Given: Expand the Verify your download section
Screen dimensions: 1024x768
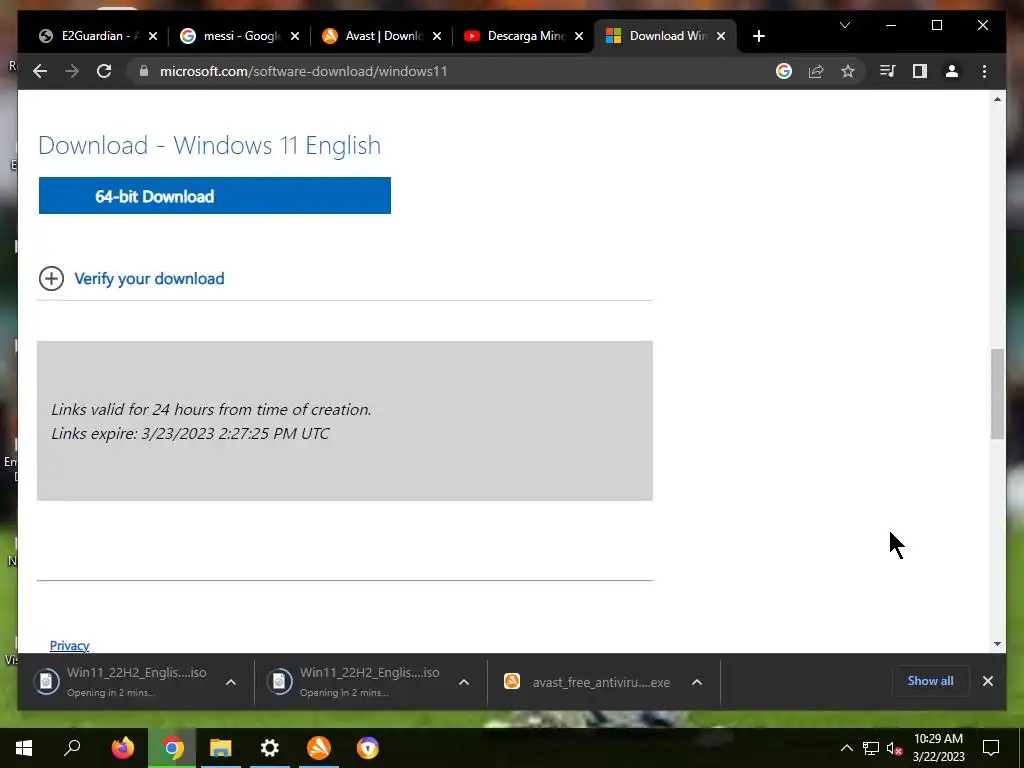Looking at the screenshot, I should point(52,279).
